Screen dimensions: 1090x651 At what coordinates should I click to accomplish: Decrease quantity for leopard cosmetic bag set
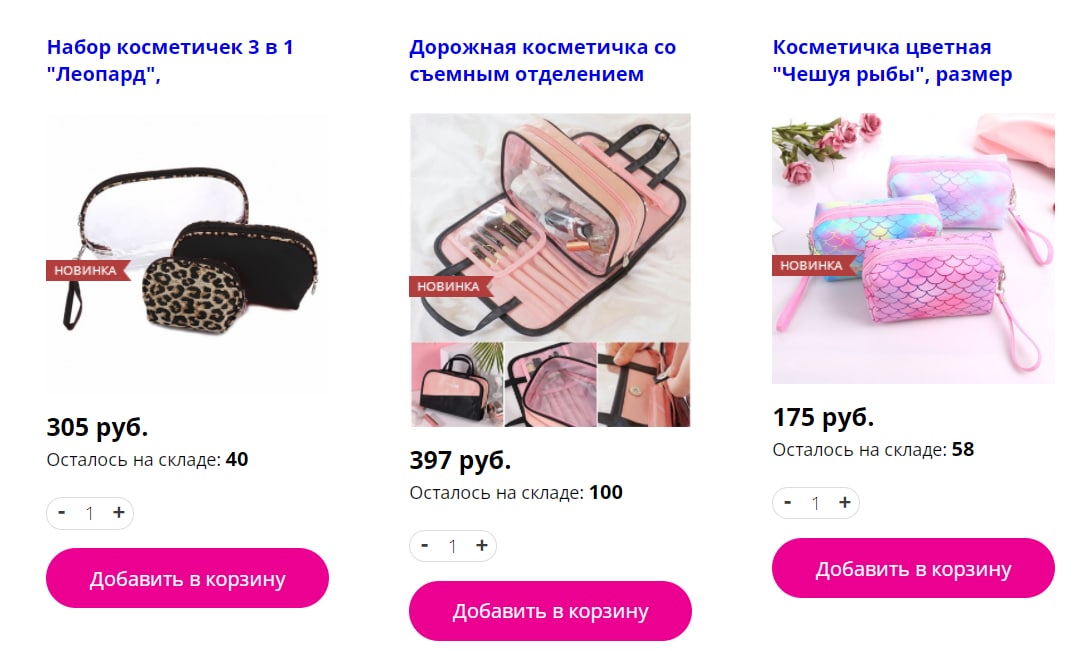[62, 513]
